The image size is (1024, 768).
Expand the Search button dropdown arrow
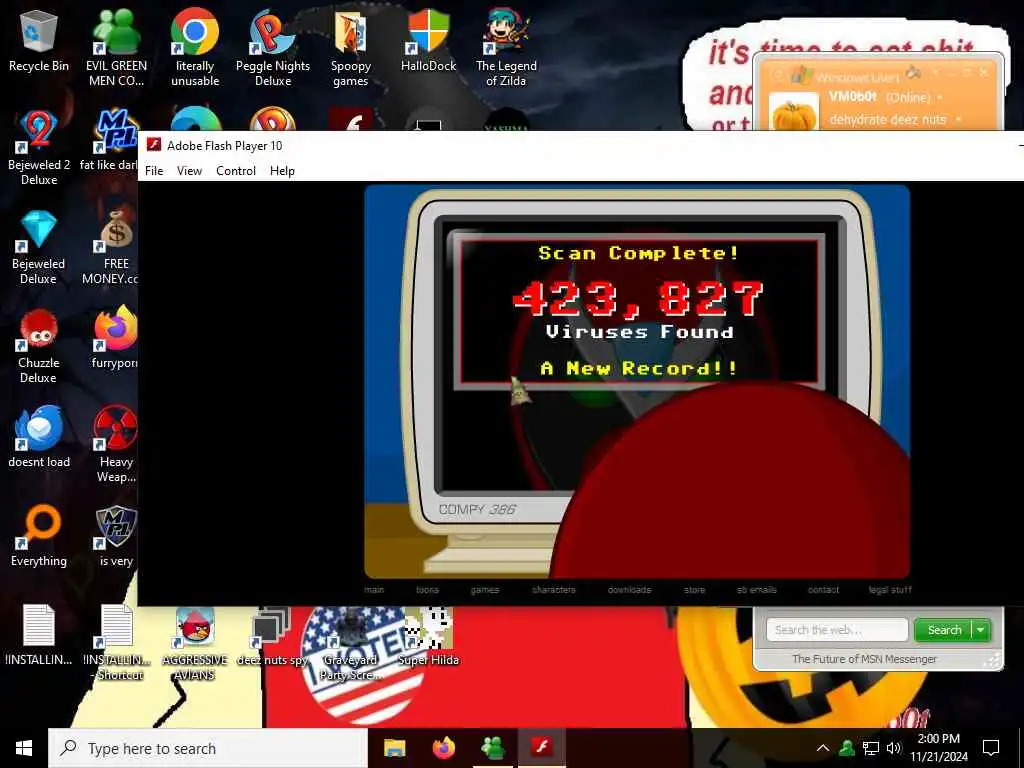tap(981, 630)
